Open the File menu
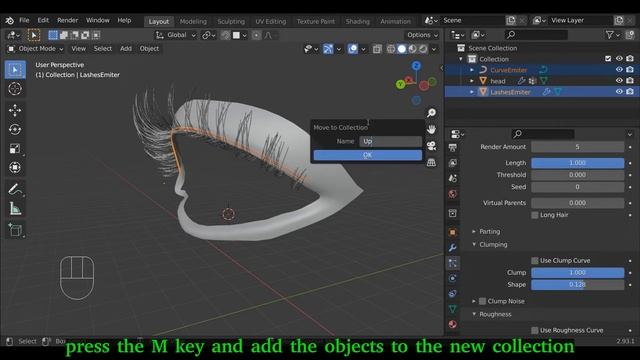Viewport: 640px width, 360px height. [24, 20]
